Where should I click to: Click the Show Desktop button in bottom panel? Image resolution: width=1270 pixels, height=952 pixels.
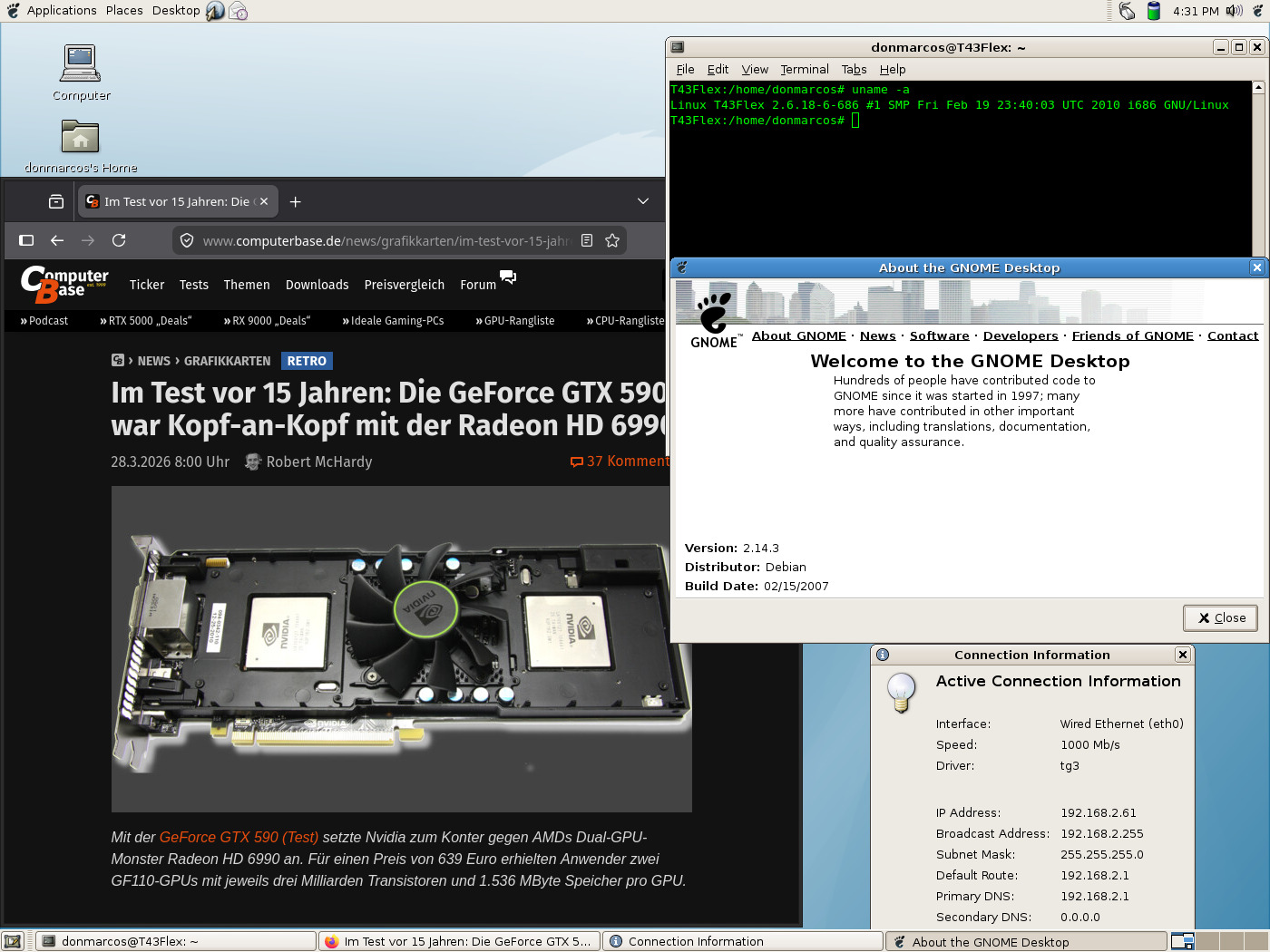[x=13, y=941]
